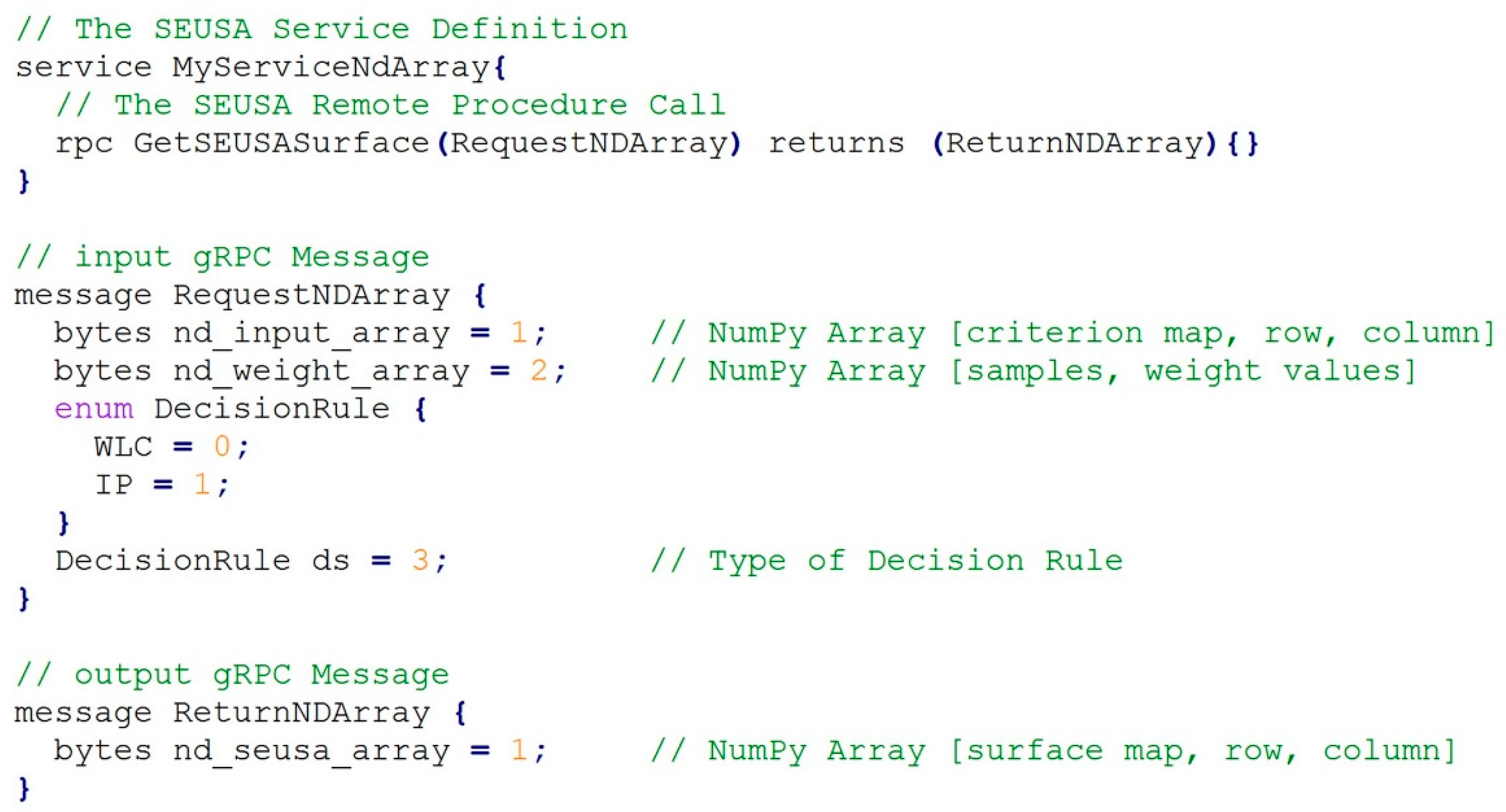Click the final closing brace
The image size is (1506, 812).
click(24, 789)
